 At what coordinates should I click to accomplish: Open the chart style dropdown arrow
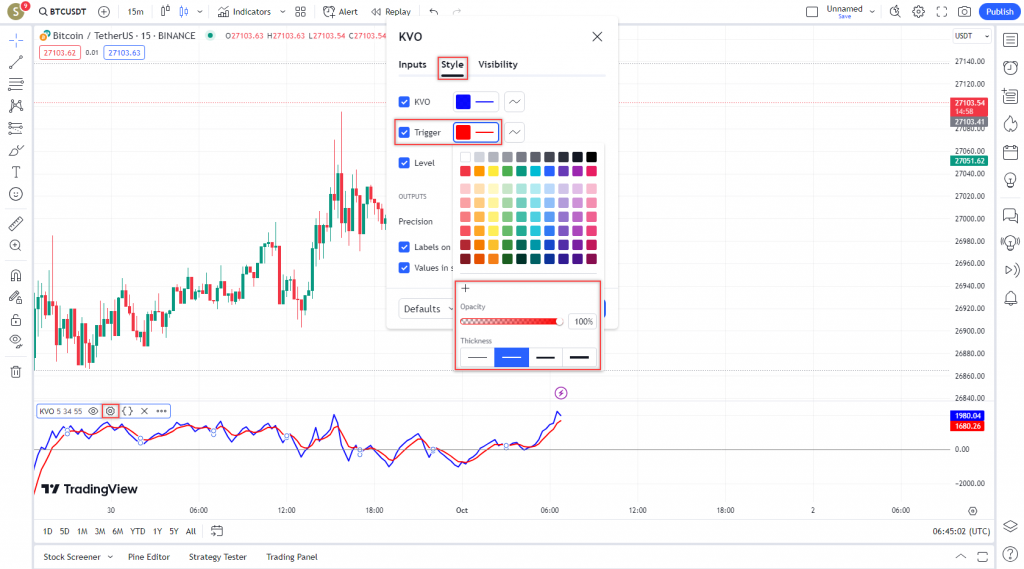[x=200, y=12]
